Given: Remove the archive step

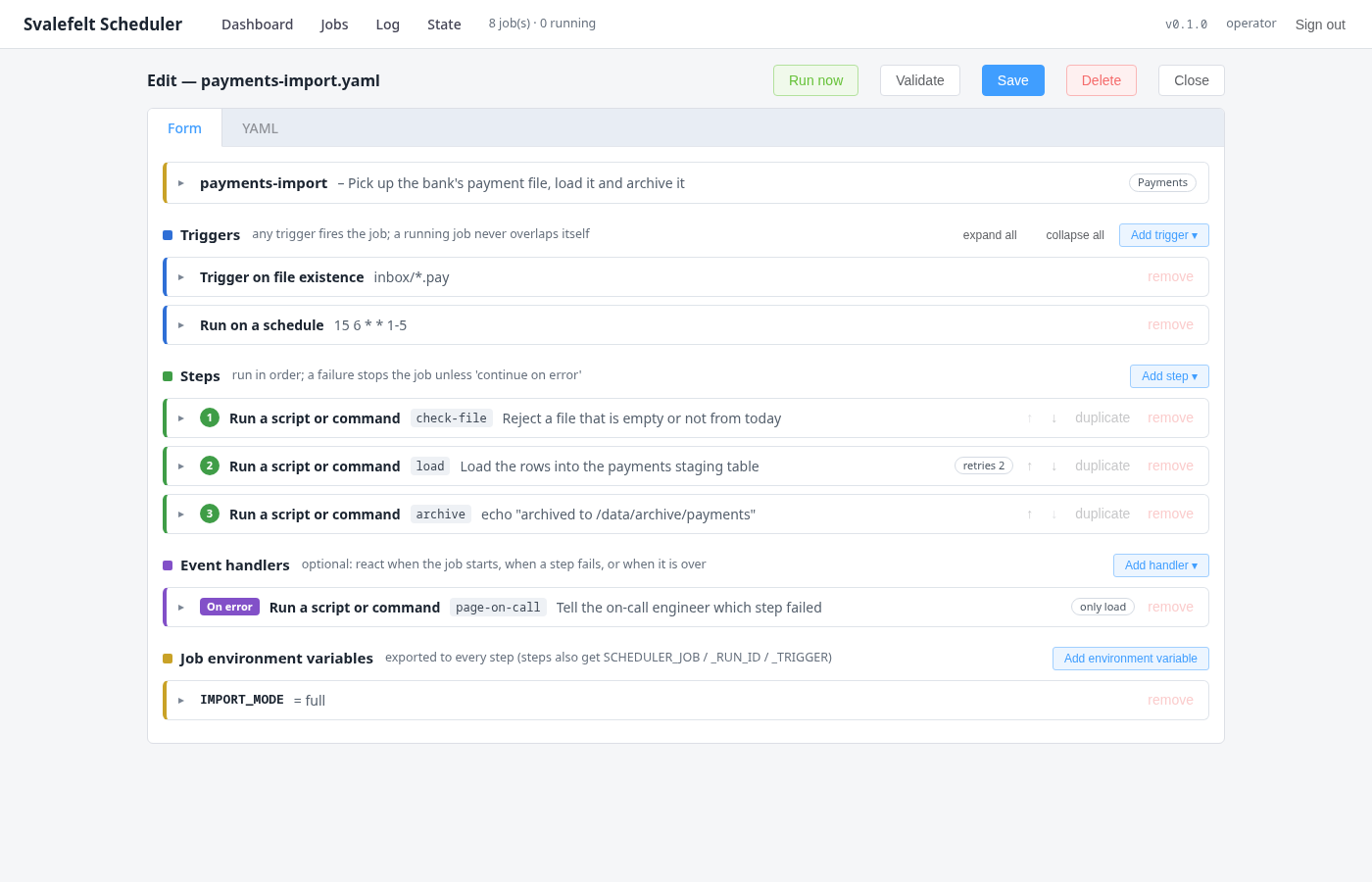Looking at the screenshot, I should point(1170,514).
